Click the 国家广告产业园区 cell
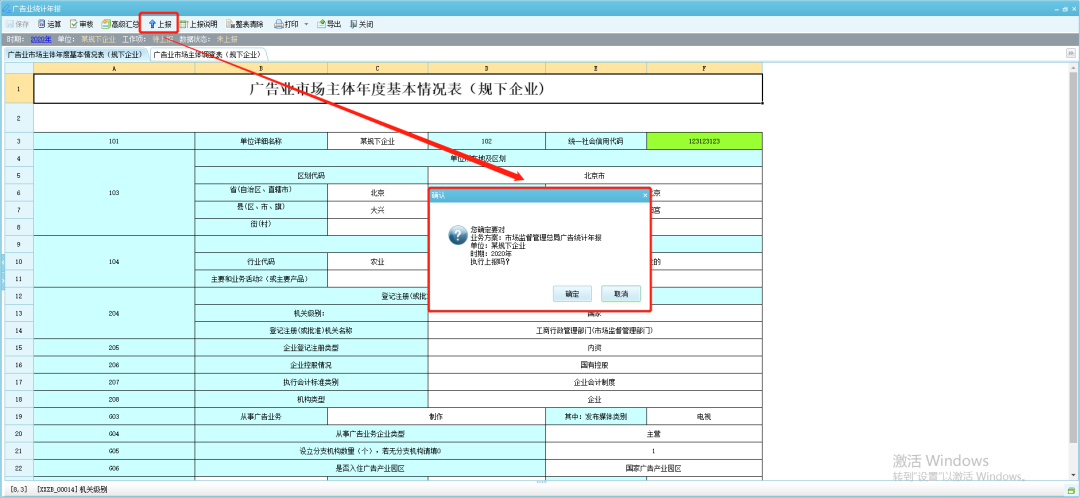The width and height of the screenshot is (1080, 498). point(654,468)
